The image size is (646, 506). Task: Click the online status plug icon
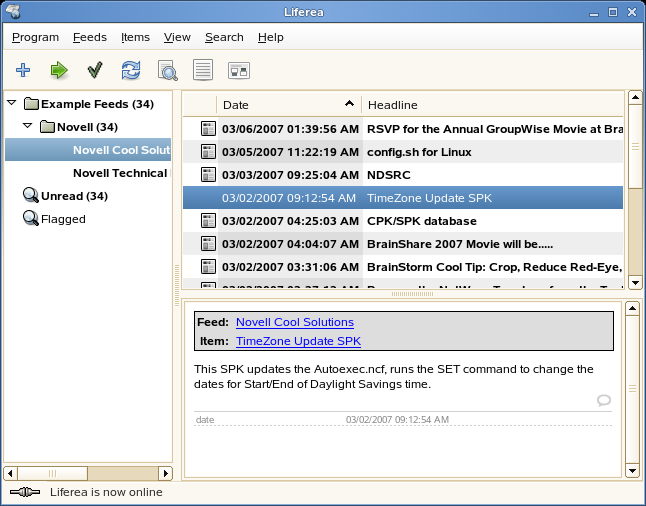[25, 492]
